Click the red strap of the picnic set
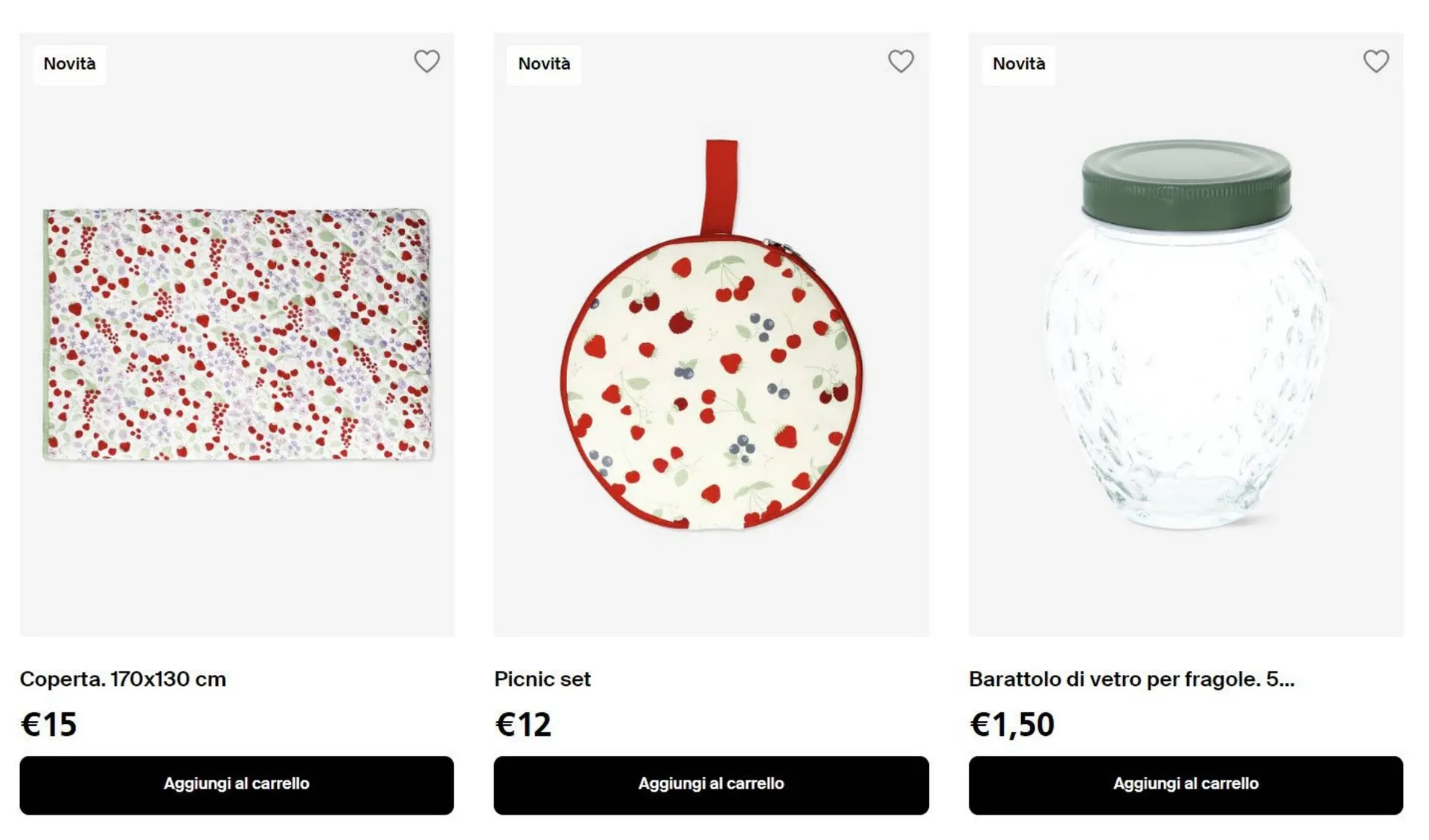This screenshot has width=1429, height=840. point(720,186)
